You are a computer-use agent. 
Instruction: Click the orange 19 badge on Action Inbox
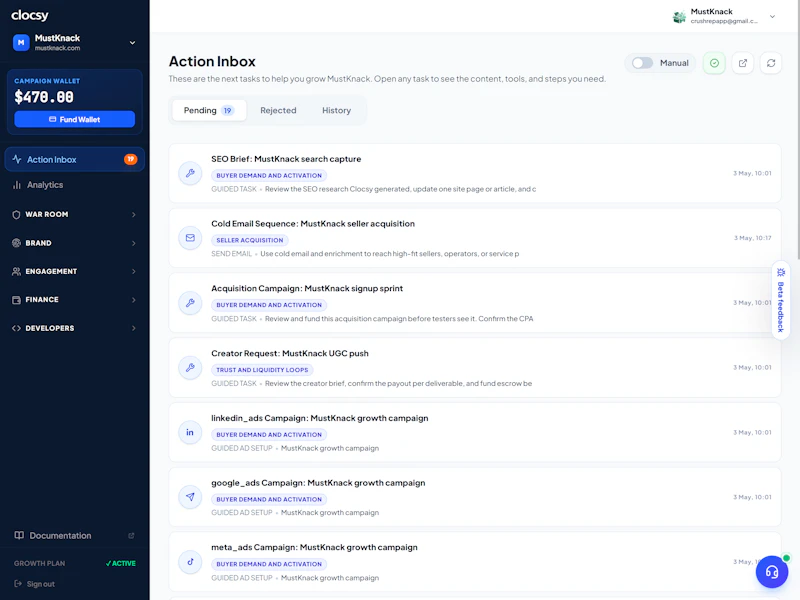click(131, 159)
